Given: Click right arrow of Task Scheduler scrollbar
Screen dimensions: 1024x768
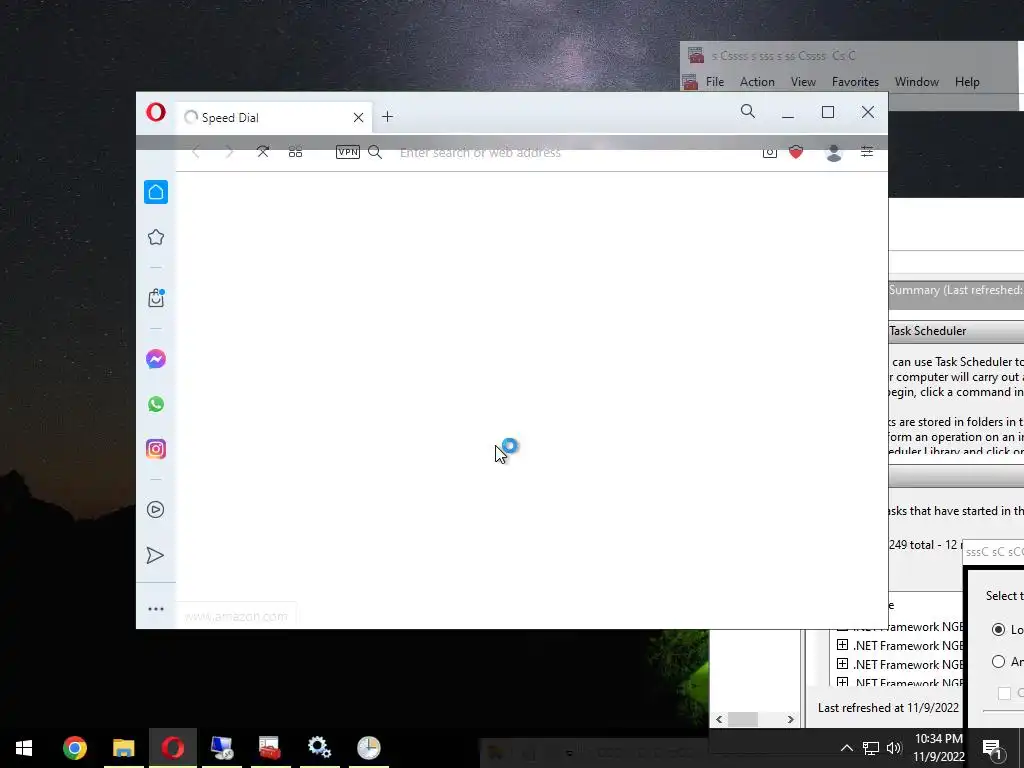Looking at the screenshot, I should coord(790,719).
